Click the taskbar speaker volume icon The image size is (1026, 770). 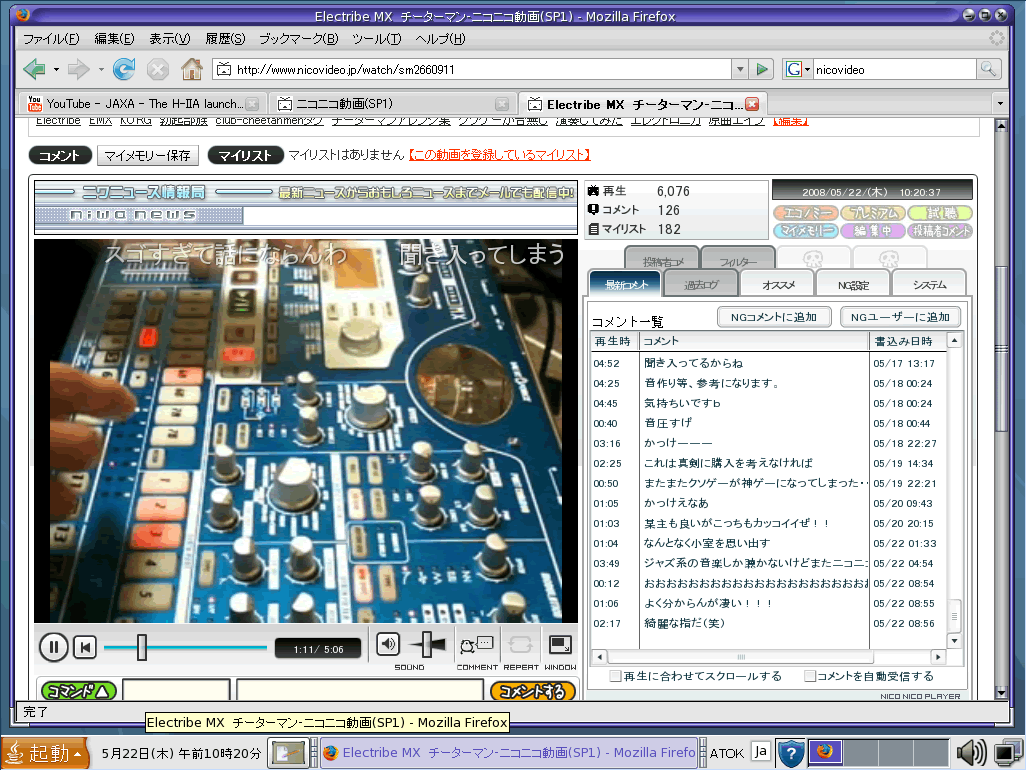pos(972,753)
